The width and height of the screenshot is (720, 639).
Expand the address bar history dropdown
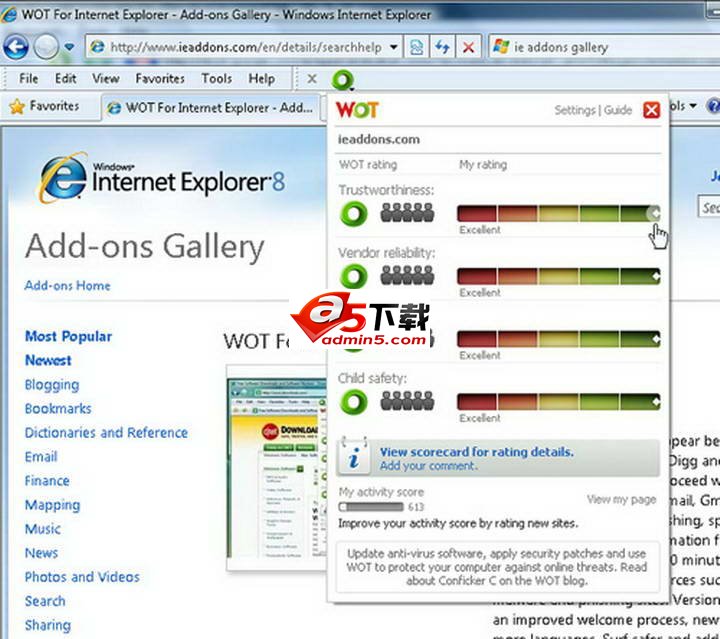394,47
